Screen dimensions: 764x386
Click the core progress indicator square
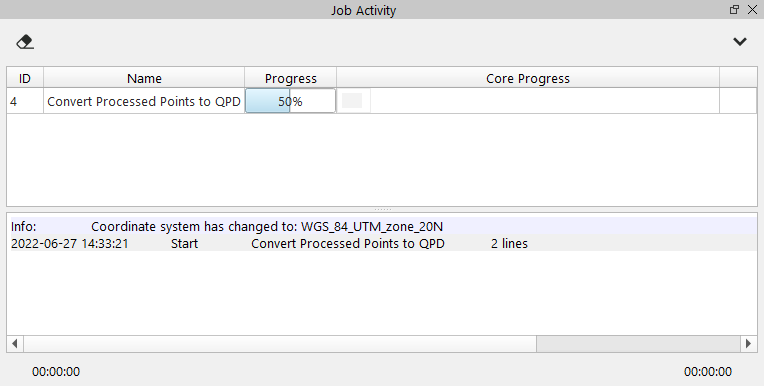[352, 100]
